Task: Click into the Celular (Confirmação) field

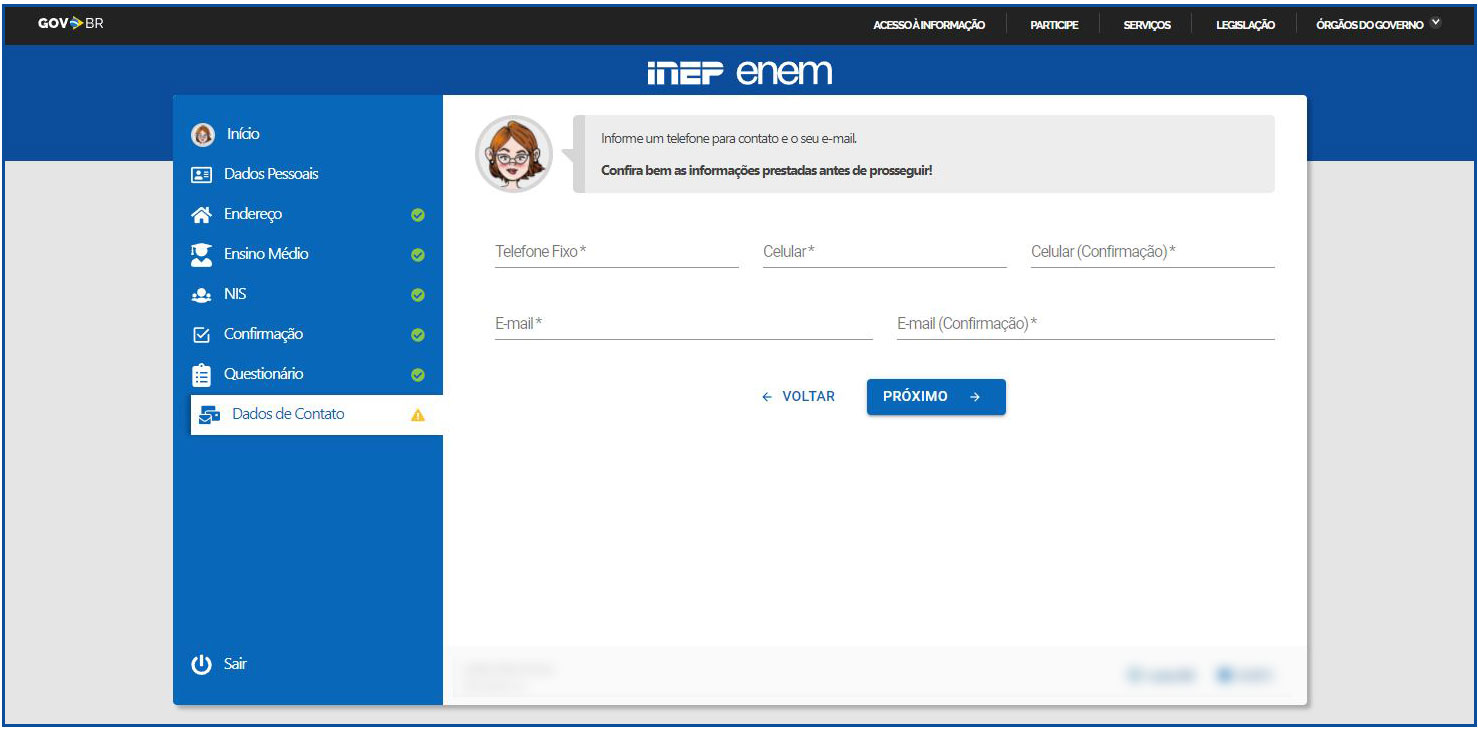Action: coord(1152,253)
